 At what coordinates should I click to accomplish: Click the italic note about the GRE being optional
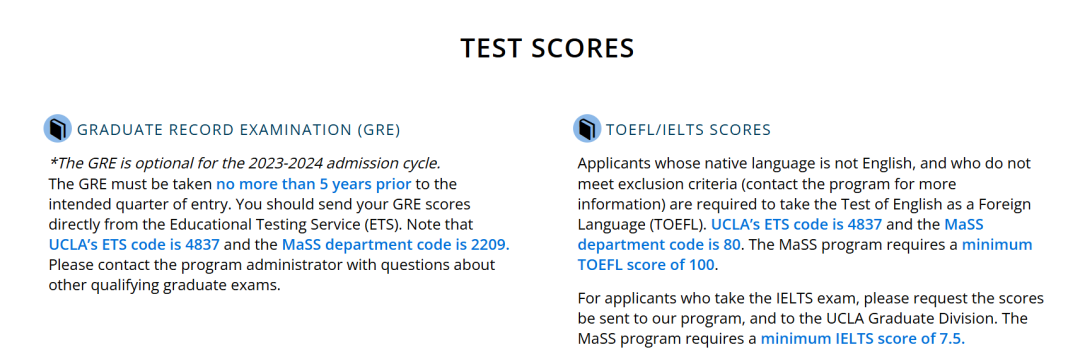(245, 164)
